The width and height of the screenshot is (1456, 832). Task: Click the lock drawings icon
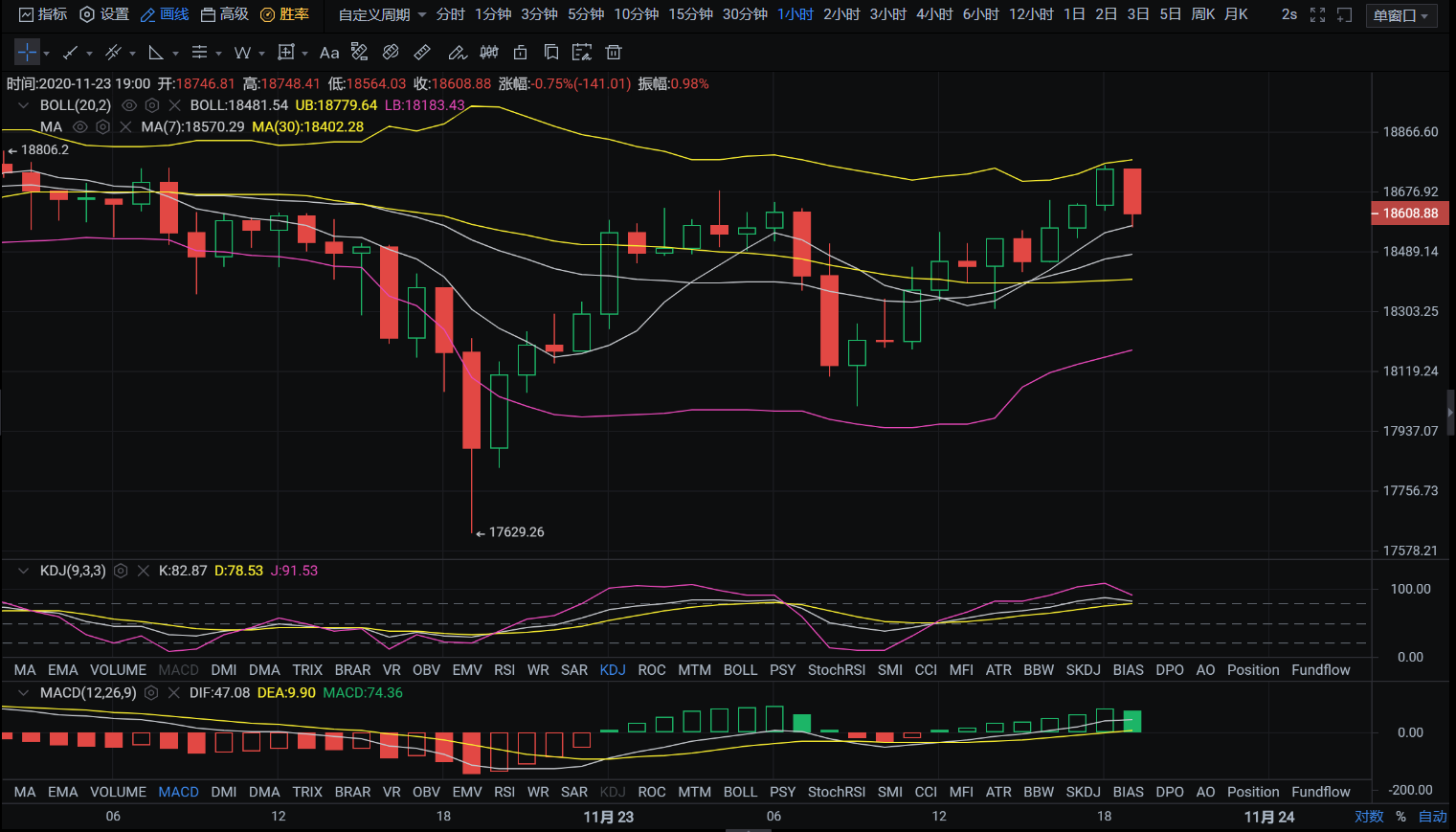[x=521, y=53]
